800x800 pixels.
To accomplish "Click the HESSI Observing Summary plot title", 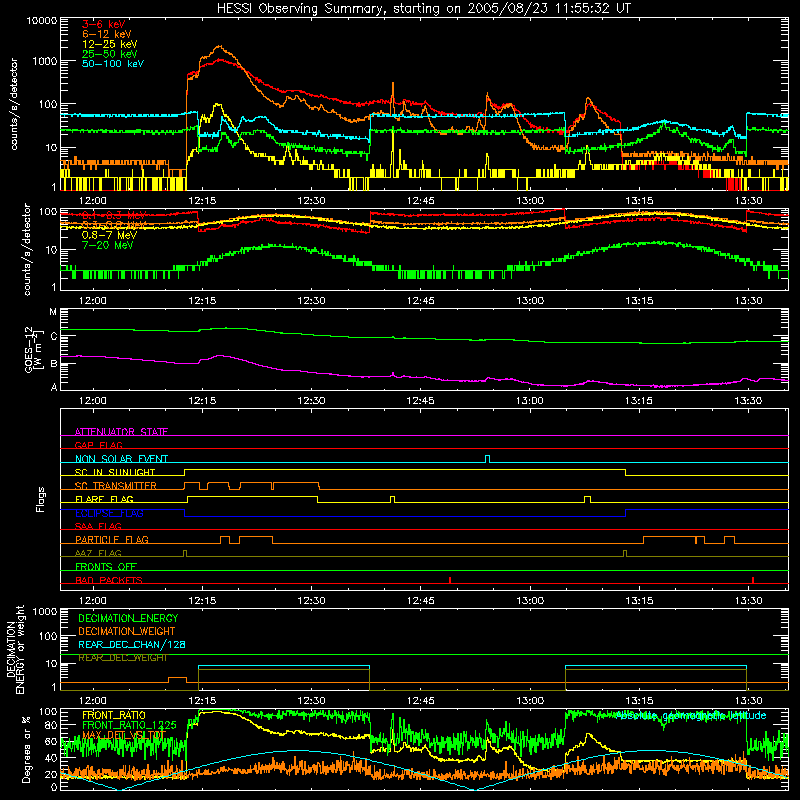I will [x=424, y=9].
